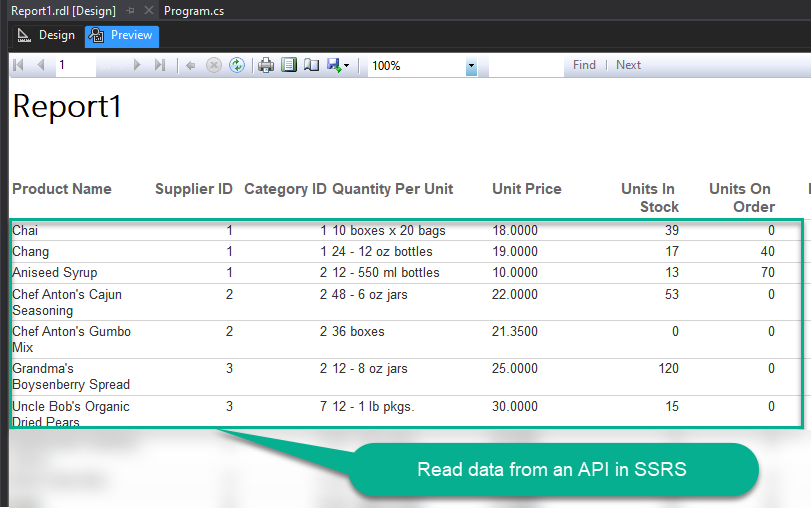Click the 18.0000 unit price cell
The height and width of the screenshot is (508, 811).
click(515, 230)
